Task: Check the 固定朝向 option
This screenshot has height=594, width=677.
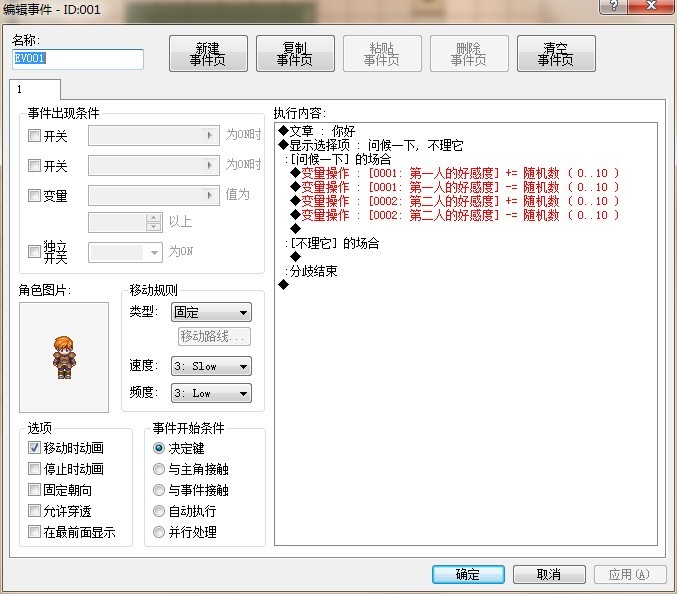Action: coord(34,490)
